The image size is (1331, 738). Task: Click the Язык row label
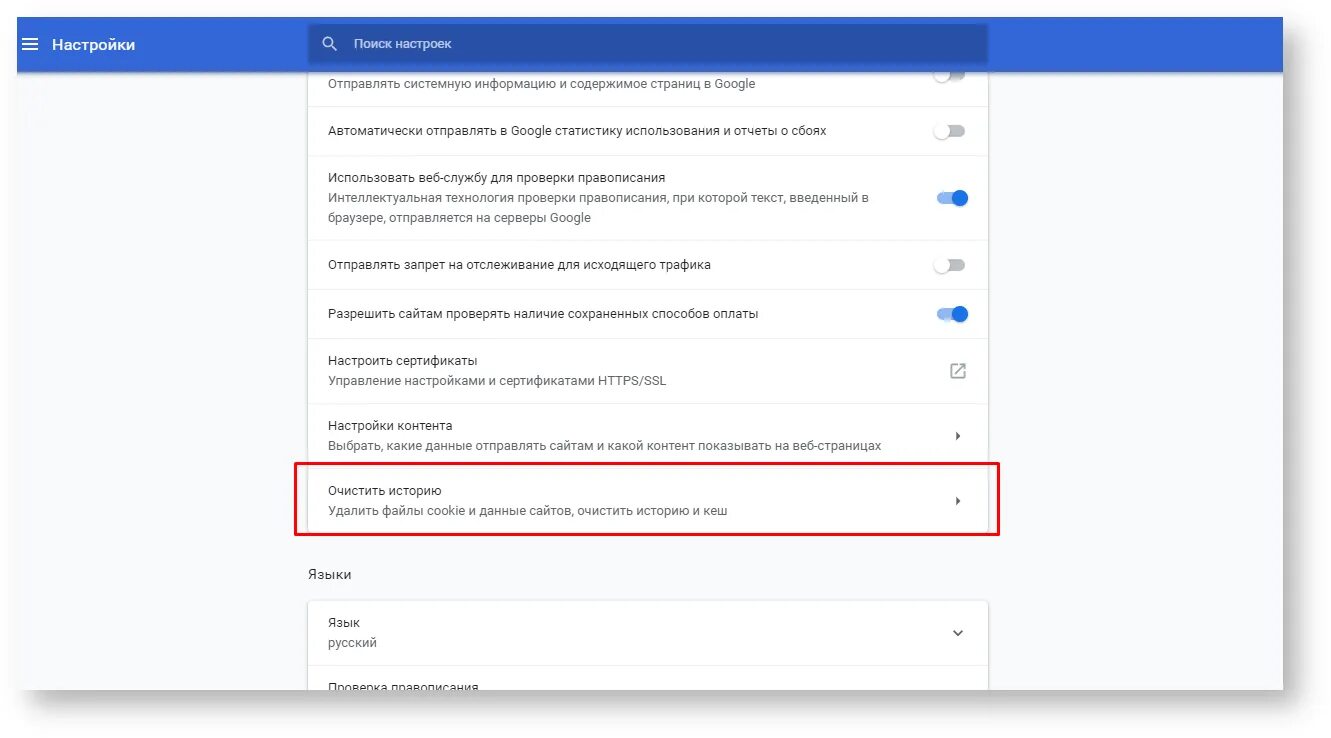344,623
